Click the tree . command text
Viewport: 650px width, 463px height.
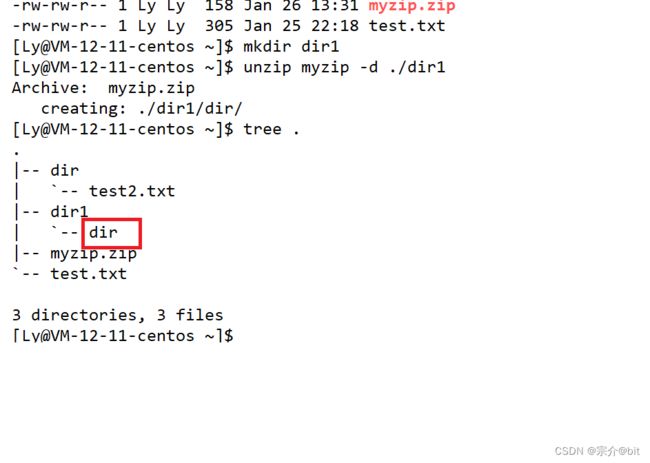click(271, 129)
